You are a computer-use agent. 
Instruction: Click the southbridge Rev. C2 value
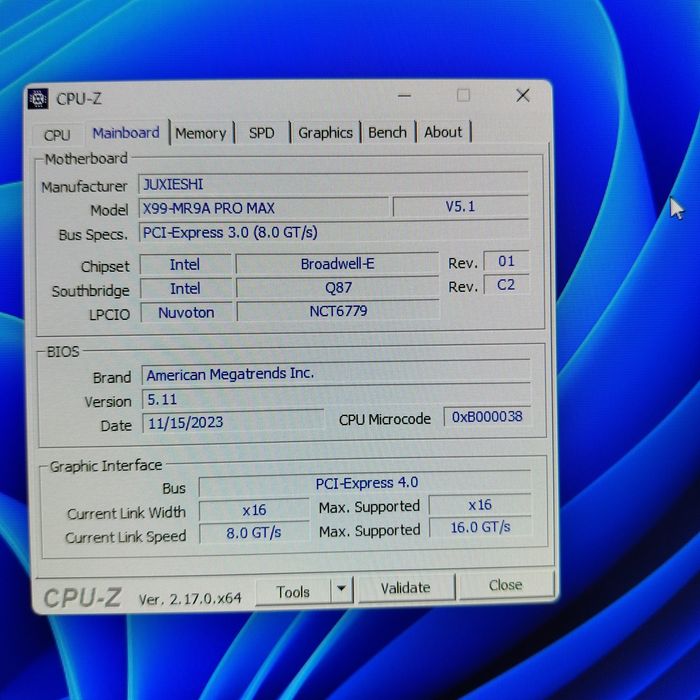[506, 285]
